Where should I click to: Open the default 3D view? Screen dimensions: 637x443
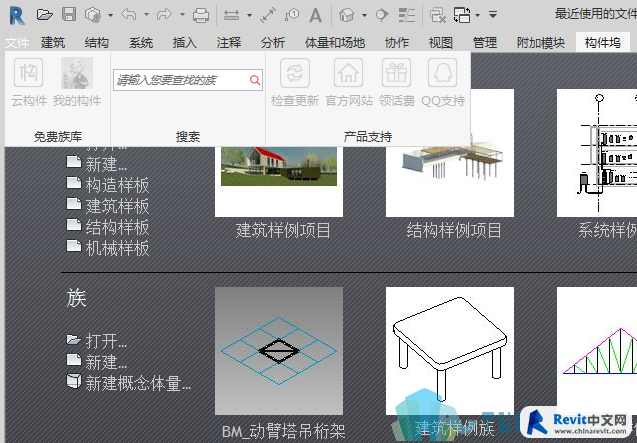point(347,15)
